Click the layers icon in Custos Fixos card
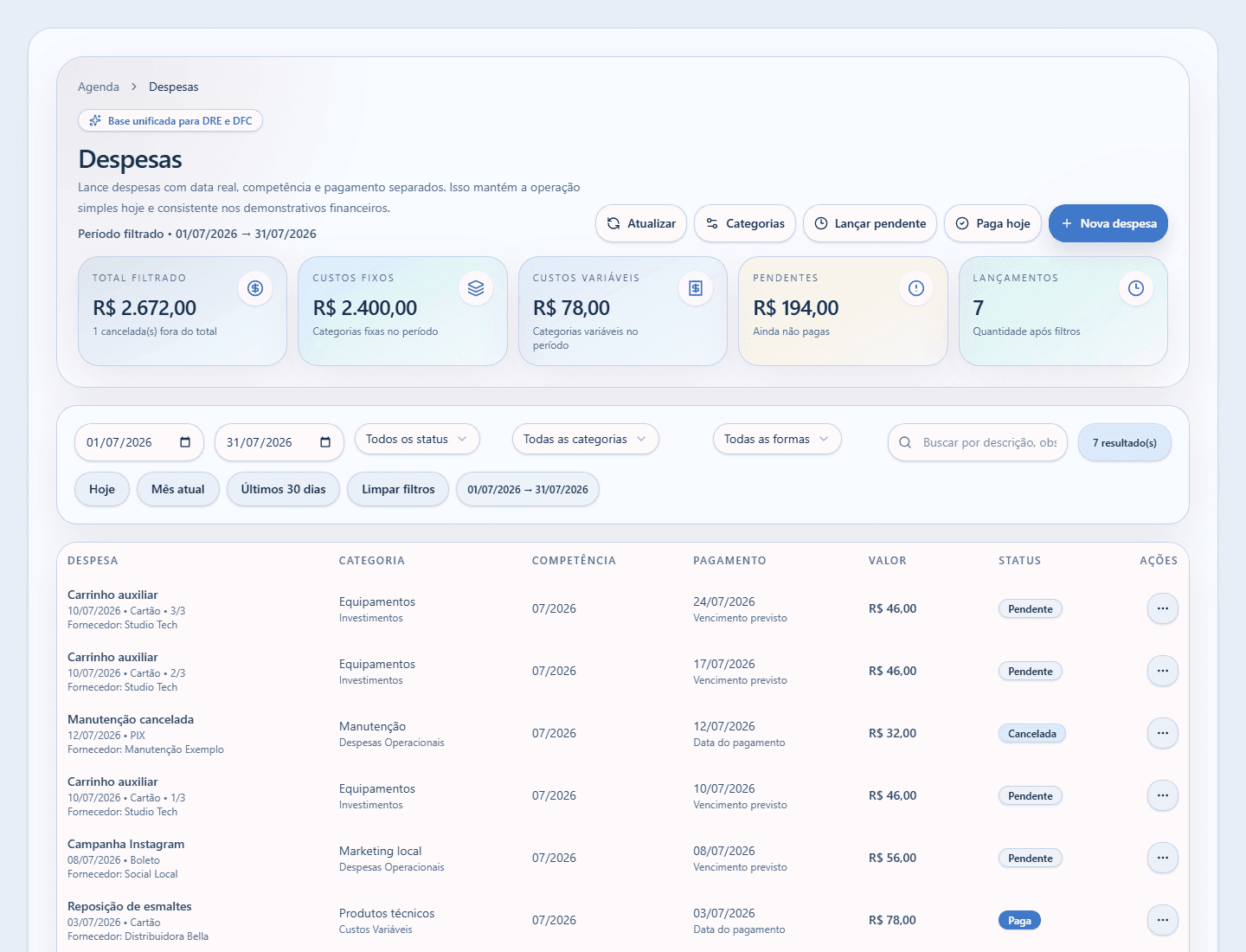The height and width of the screenshot is (952, 1246). [x=476, y=288]
